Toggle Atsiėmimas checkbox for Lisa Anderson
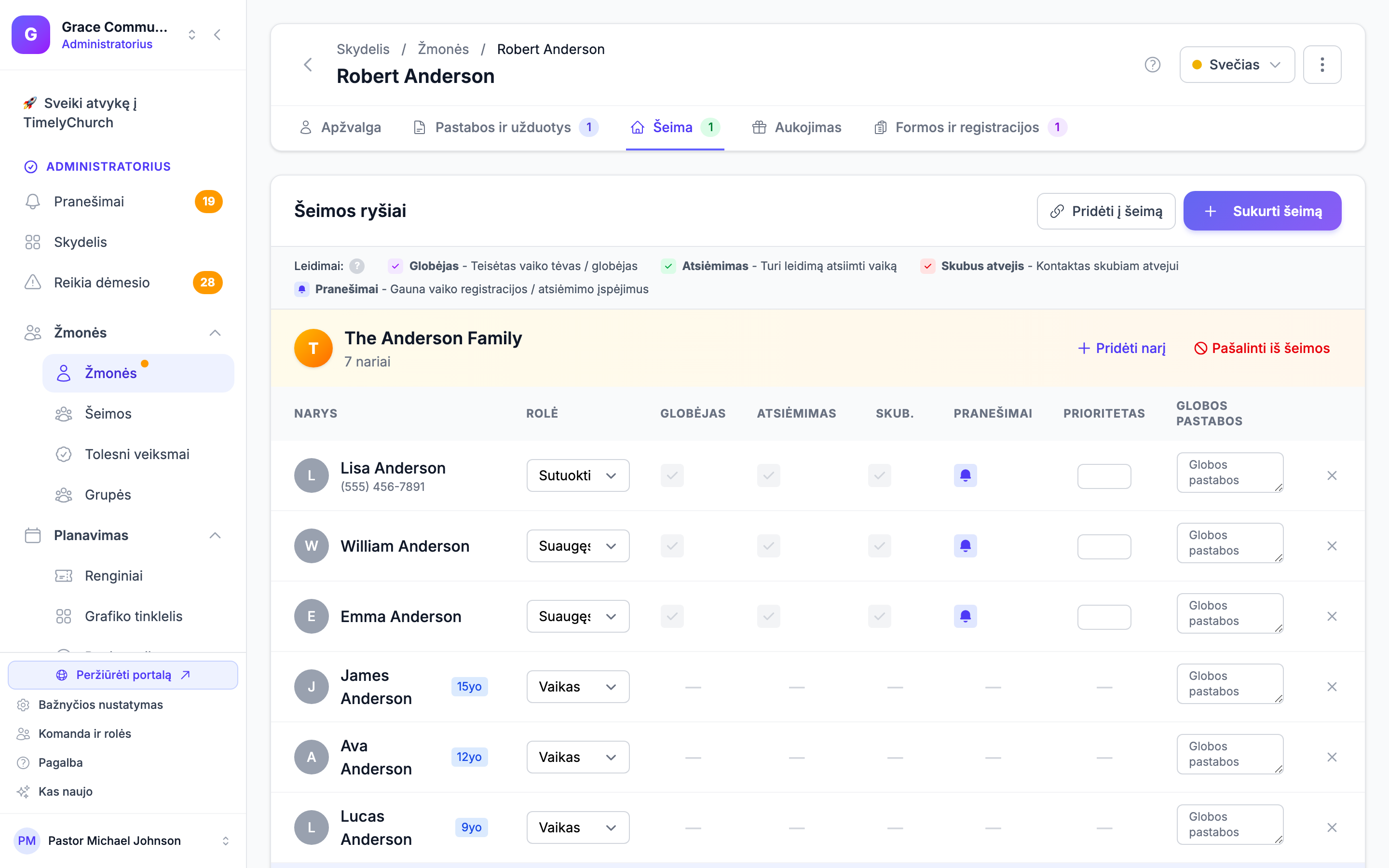 click(x=769, y=475)
